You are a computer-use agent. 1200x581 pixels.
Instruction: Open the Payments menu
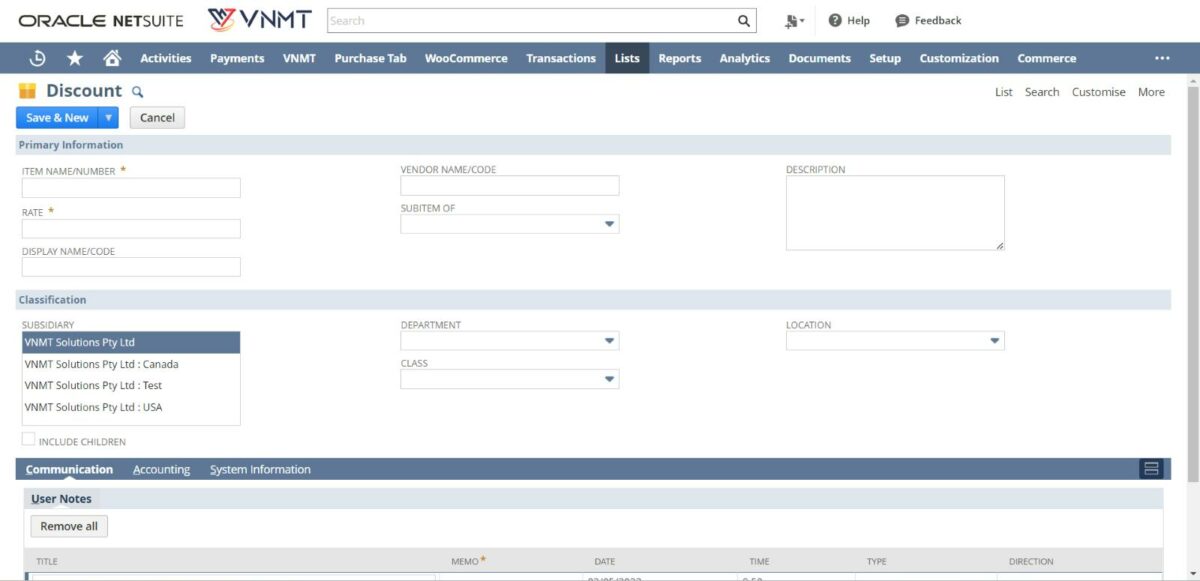[237, 58]
